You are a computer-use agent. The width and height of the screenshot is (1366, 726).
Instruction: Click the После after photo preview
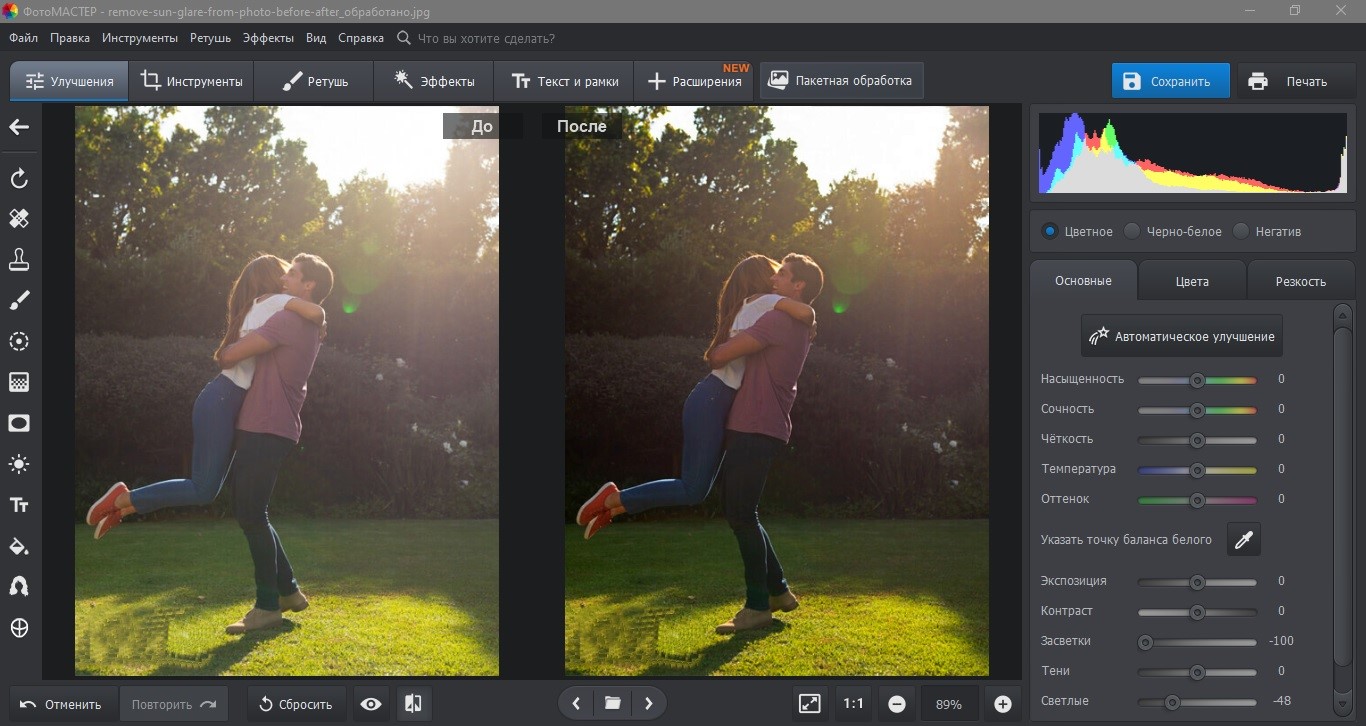click(776, 391)
